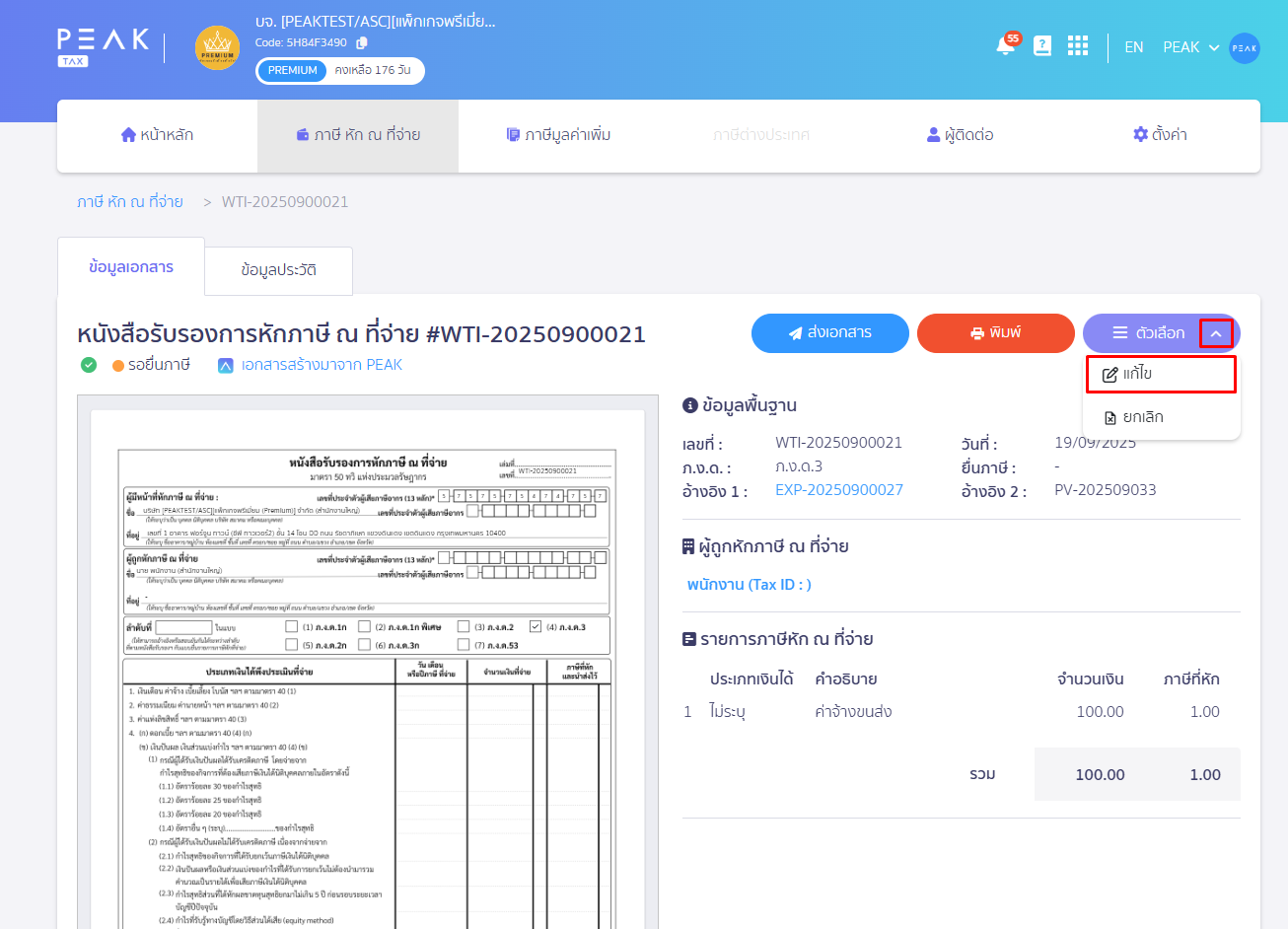
Task: Click the premium crown company badge
Action: pos(217,48)
